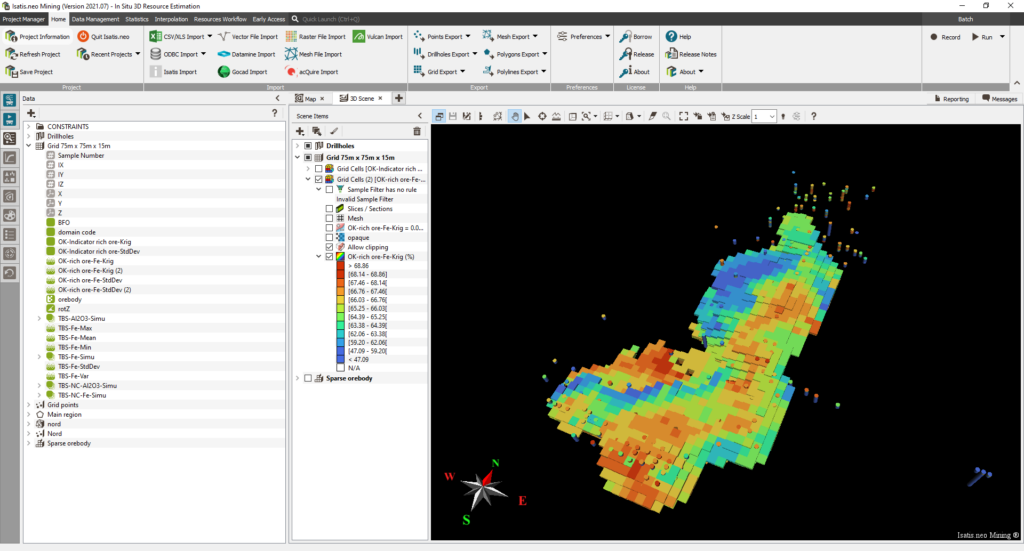Collapse the OK-rich ore-Fe-Krig (%) legend
This screenshot has width=1024, height=551.
(x=319, y=257)
